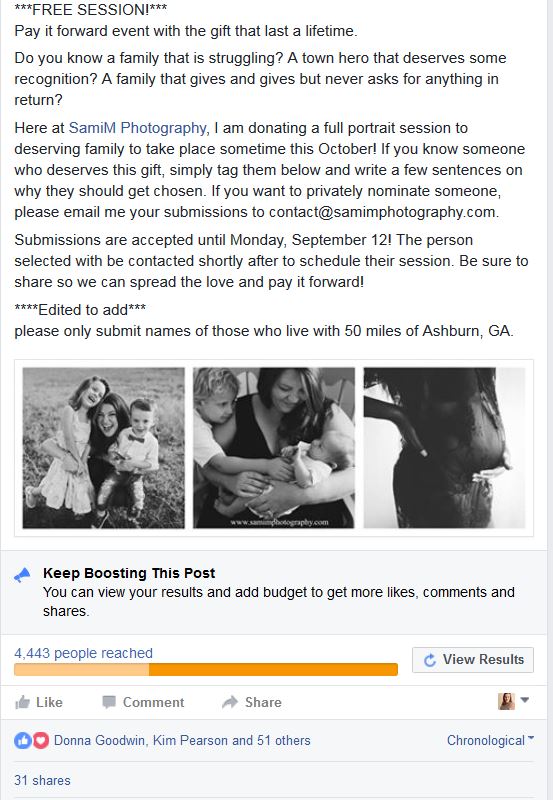Click Donna Goodwin's name in reactions
The image size is (553, 800).
(x=99, y=740)
